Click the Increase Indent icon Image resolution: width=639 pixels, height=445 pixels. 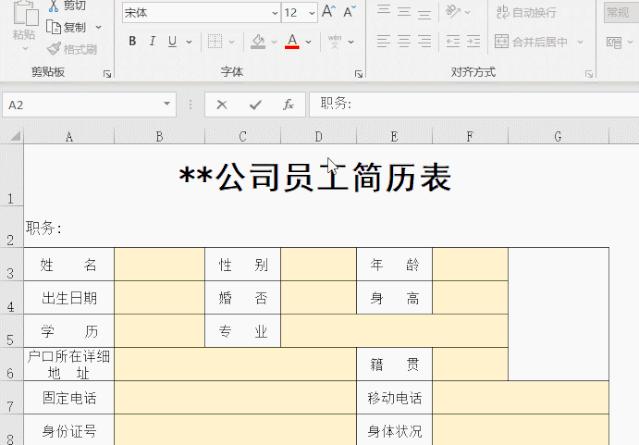click(473, 41)
